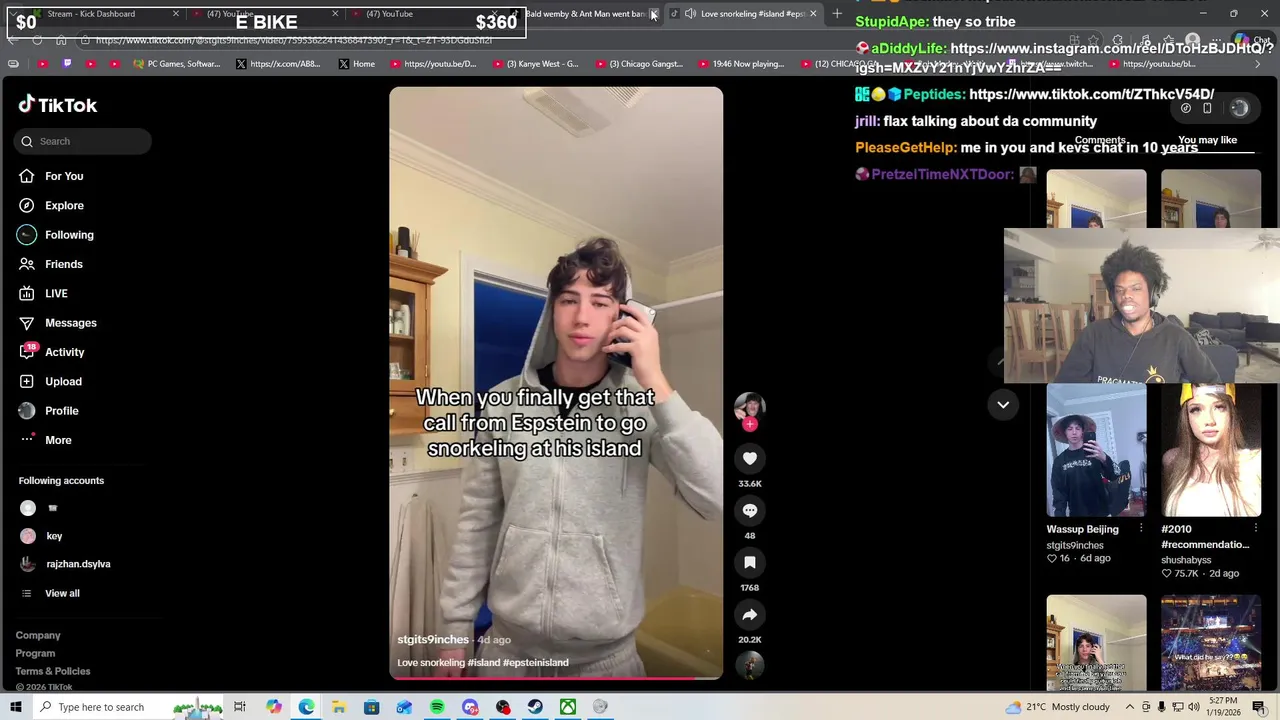Click the TikTok logo
The height and width of the screenshot is (720, 1280).
pyautogui.click(x=57, y=105)
